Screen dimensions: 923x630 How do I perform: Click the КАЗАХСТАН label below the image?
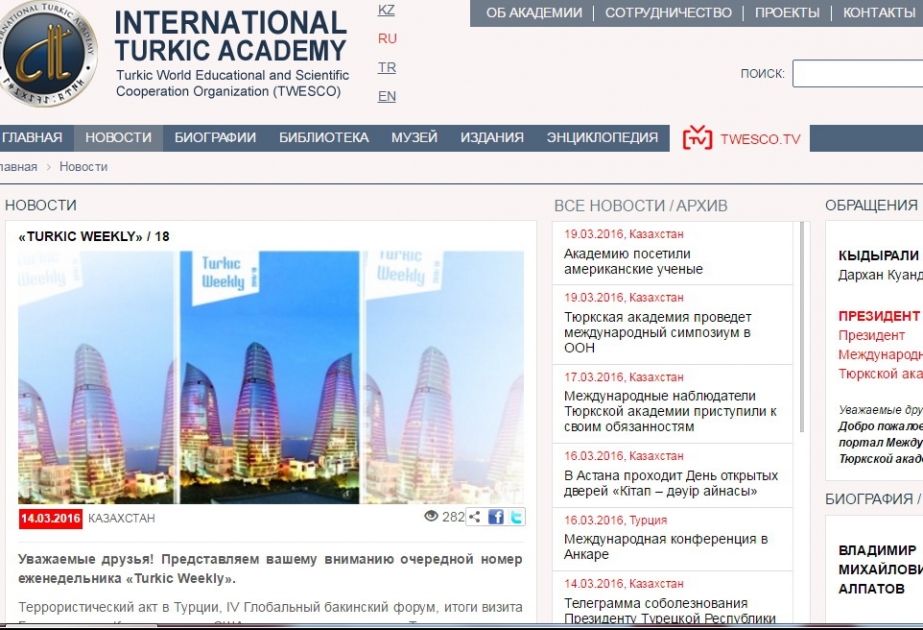tap(122, 519)
